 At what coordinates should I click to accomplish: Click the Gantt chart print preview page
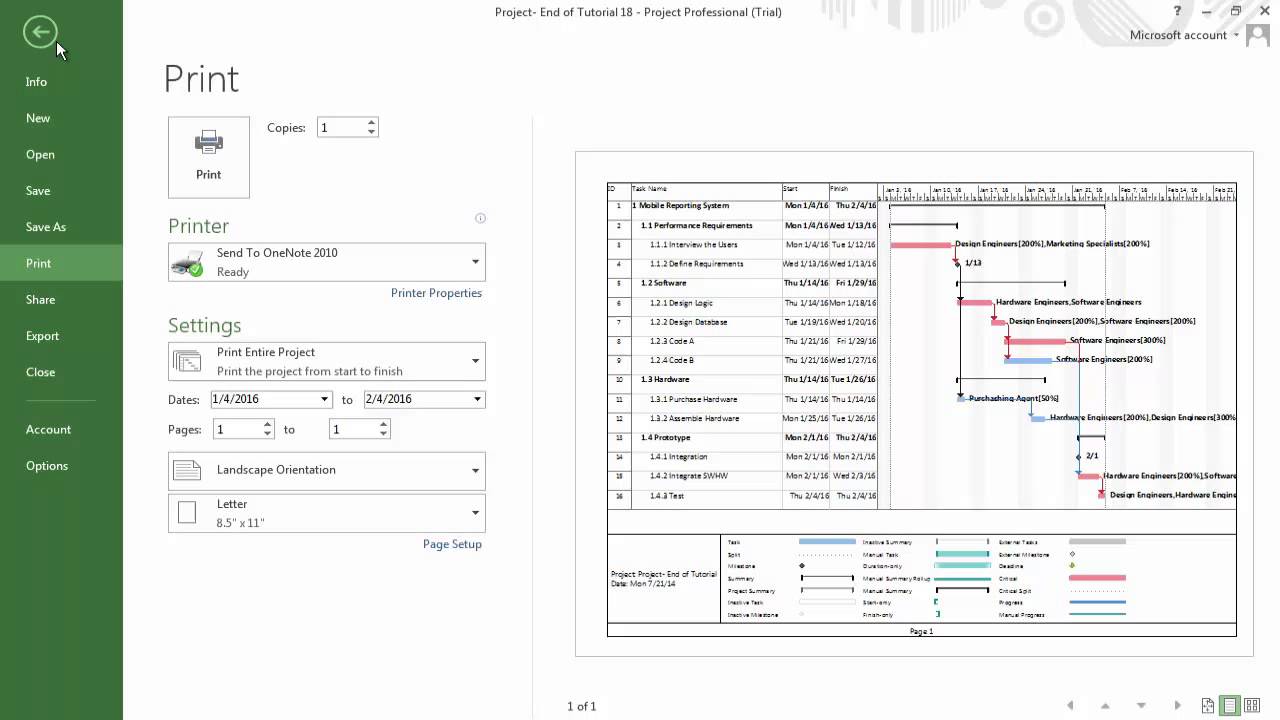(x=914, y=404)
